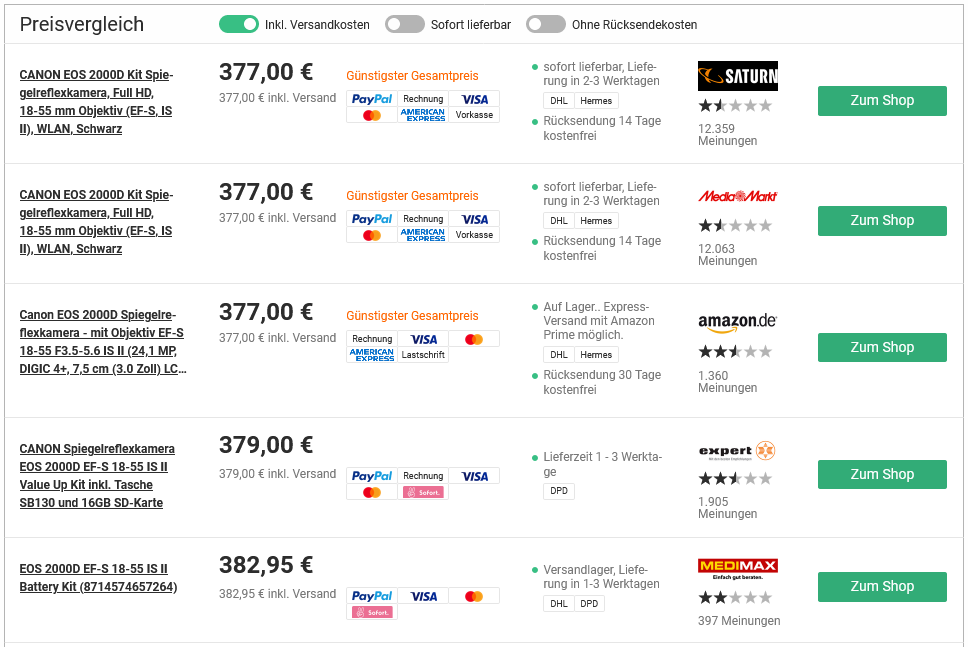Click the expert shop logo
Screen dimensions: 968x647
737,451
